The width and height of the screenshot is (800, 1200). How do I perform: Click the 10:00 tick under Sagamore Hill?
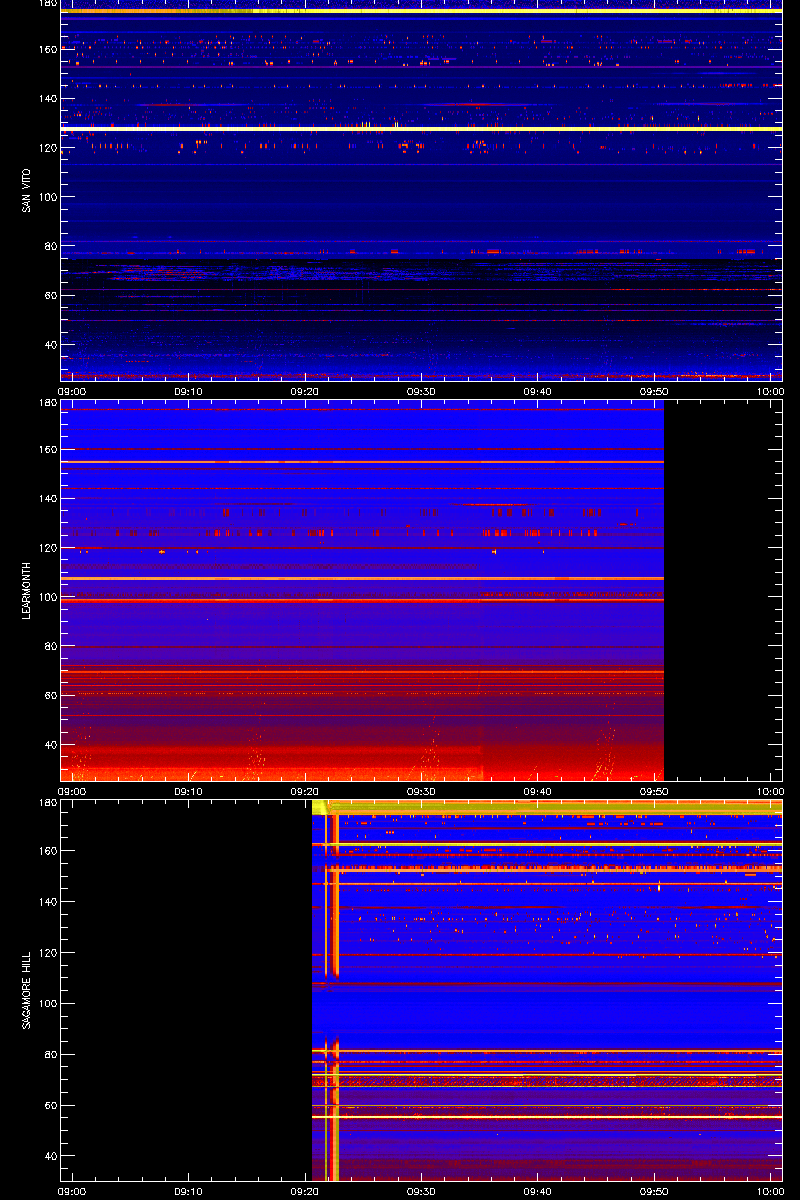click(770, 1191)
